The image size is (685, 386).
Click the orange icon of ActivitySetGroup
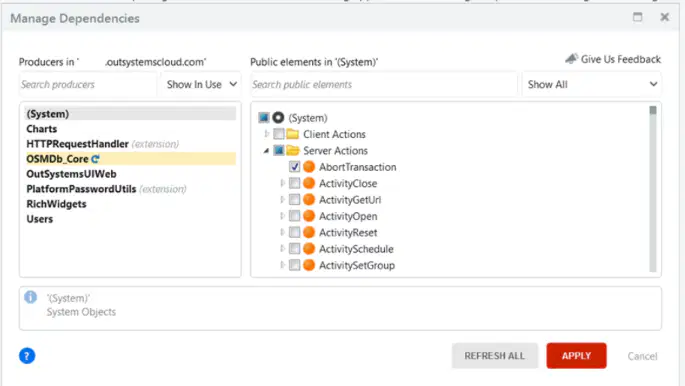click(x=309, y=265)
